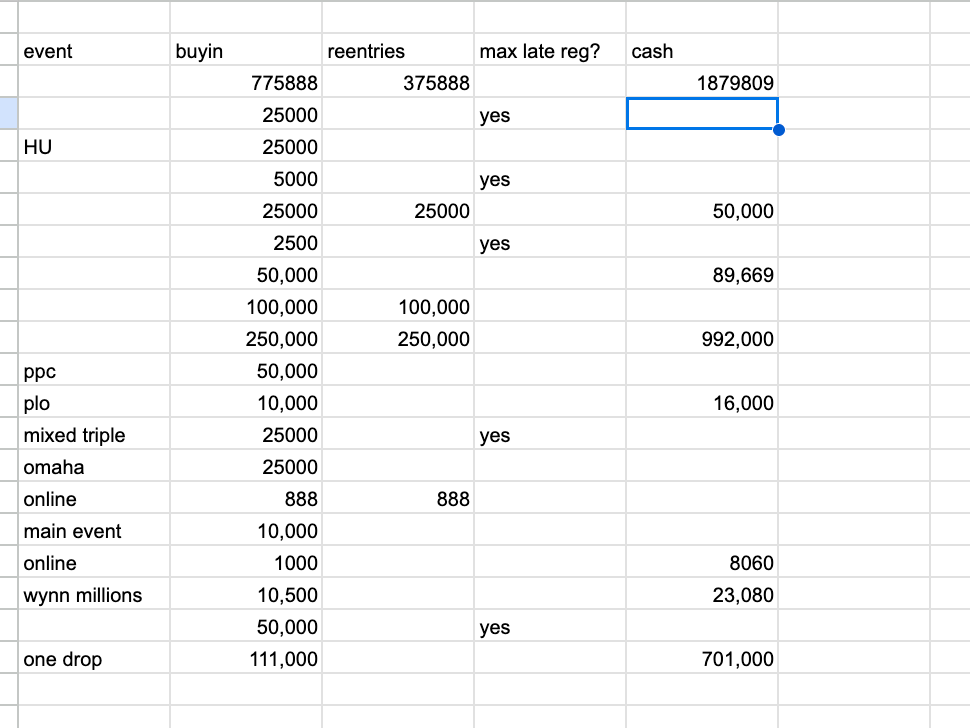The image size is (970, 728).
Task: Select the 888 reentries cell
Action: pyautogui.click(x=398, y=498)
